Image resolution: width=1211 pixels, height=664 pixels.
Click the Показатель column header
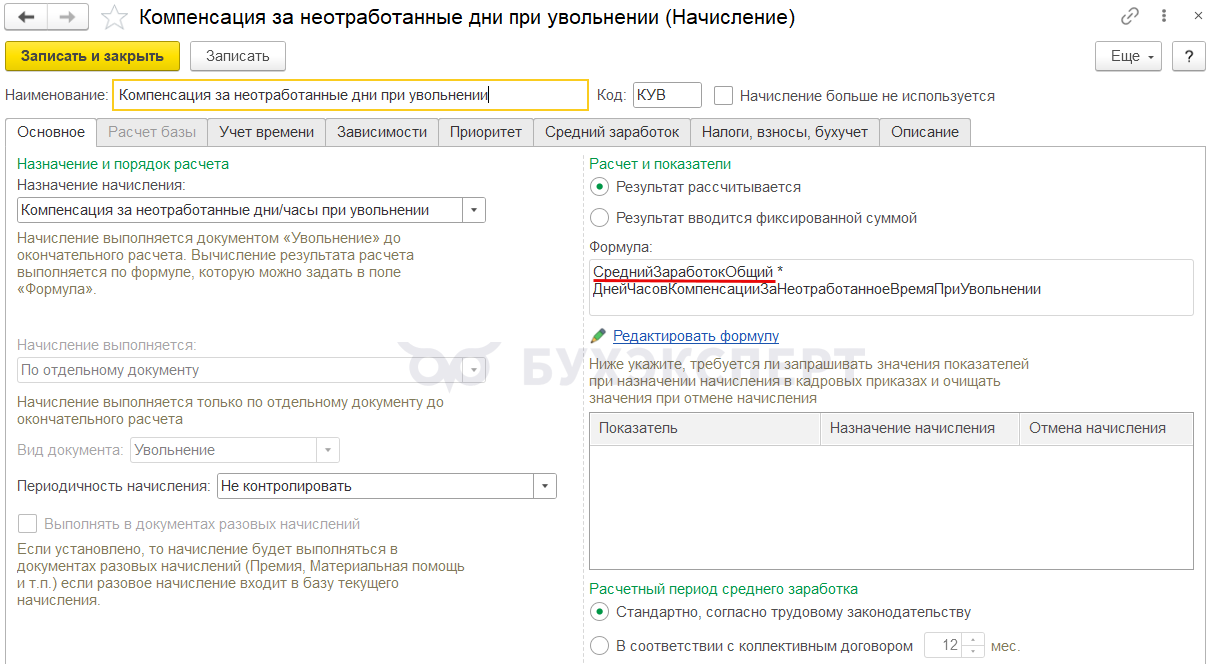pos(705,428)
